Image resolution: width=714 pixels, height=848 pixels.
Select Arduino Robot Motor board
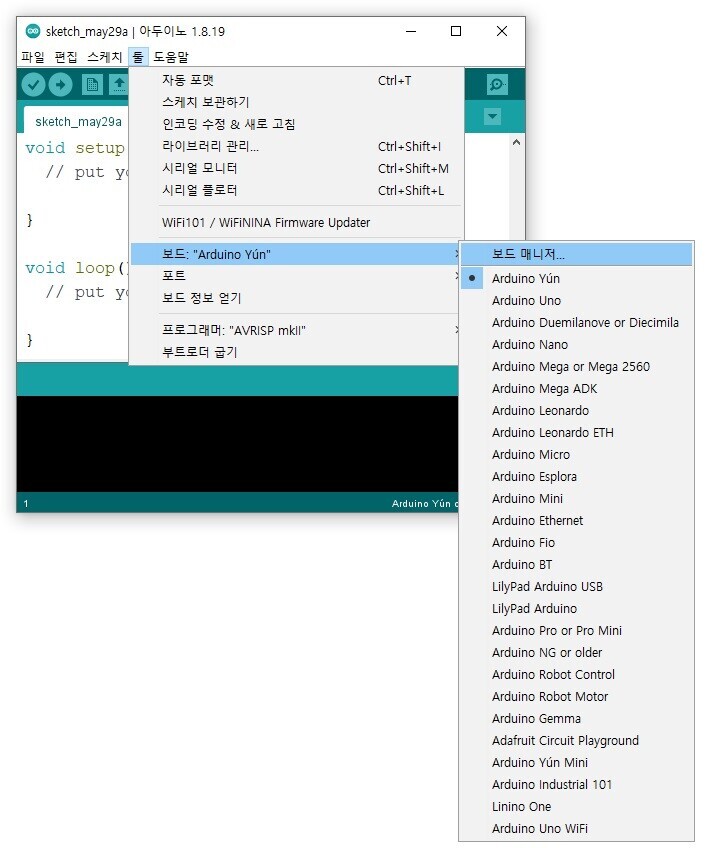[577, 697]
